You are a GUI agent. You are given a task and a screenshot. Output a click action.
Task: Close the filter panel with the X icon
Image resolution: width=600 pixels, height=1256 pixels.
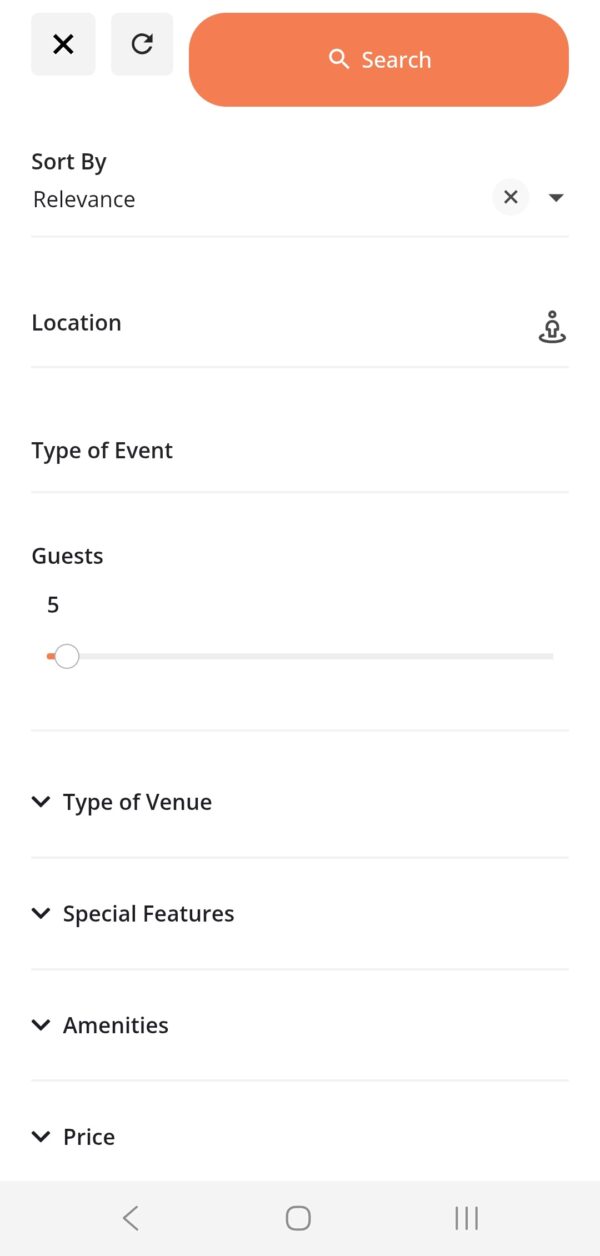point(63,44)
